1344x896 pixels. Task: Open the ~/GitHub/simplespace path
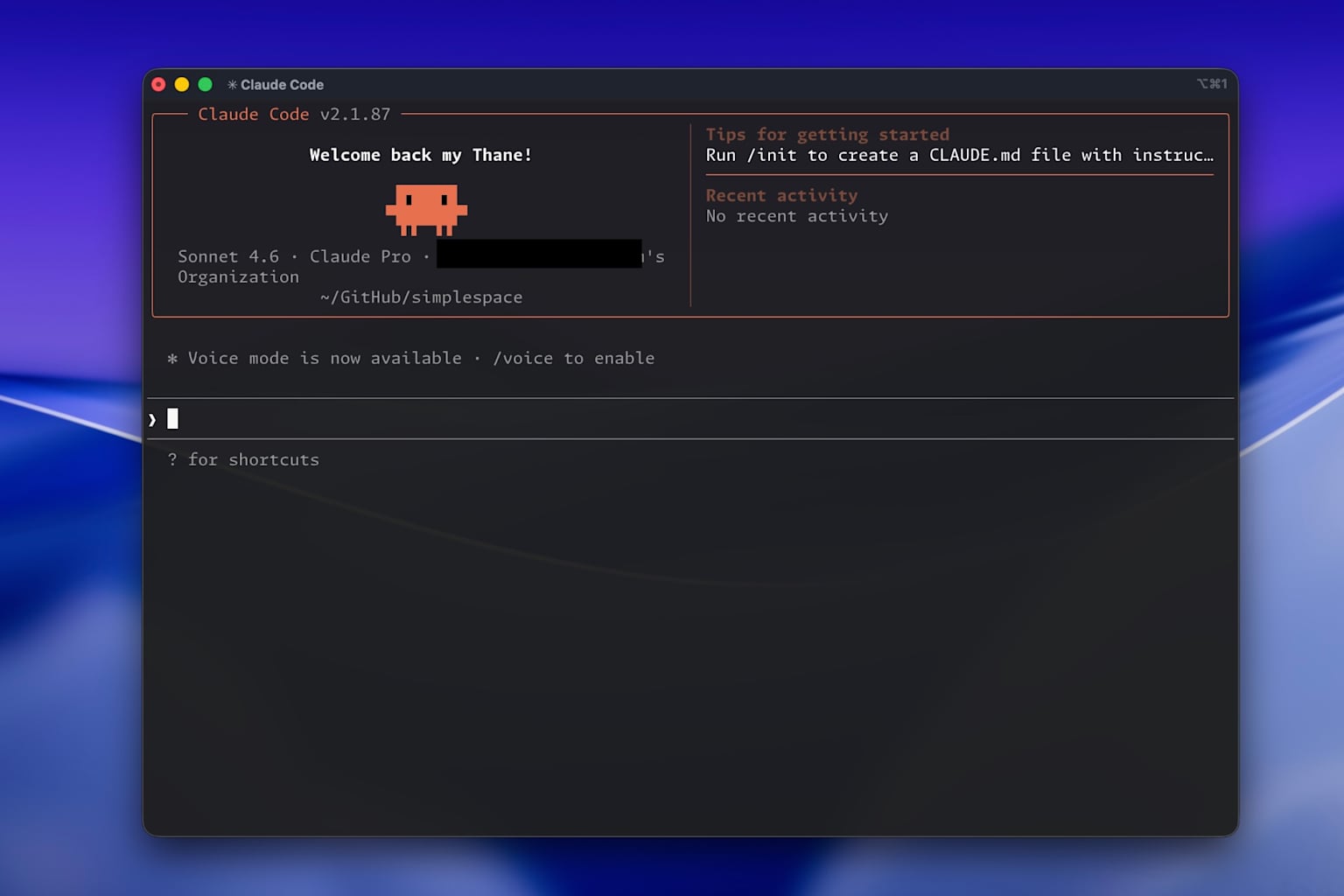click(421, 297)
